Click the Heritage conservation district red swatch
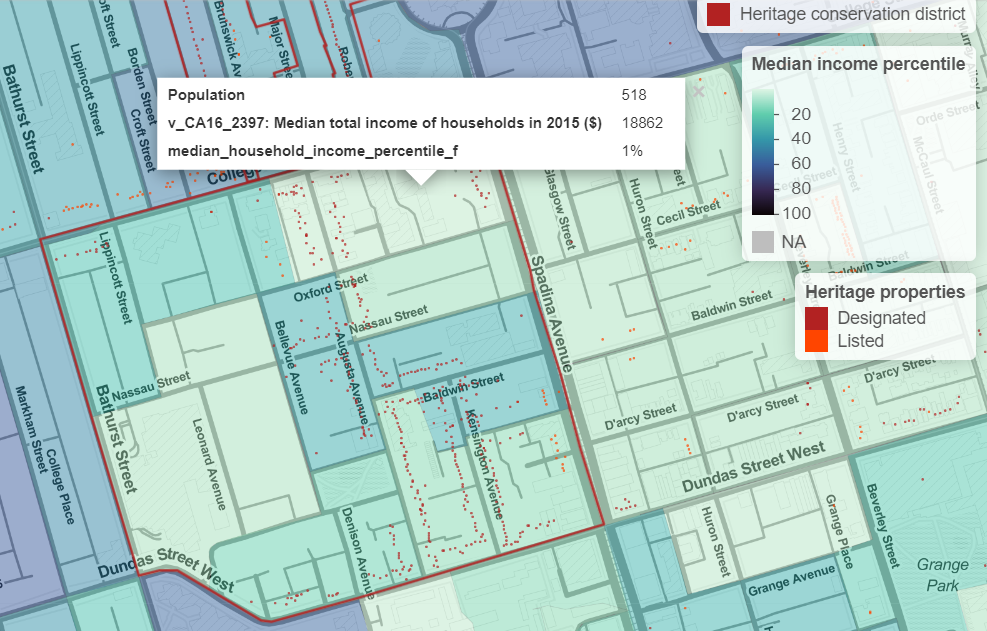The height and width of the screenshot is (631, 987). (x=718, y=14)
